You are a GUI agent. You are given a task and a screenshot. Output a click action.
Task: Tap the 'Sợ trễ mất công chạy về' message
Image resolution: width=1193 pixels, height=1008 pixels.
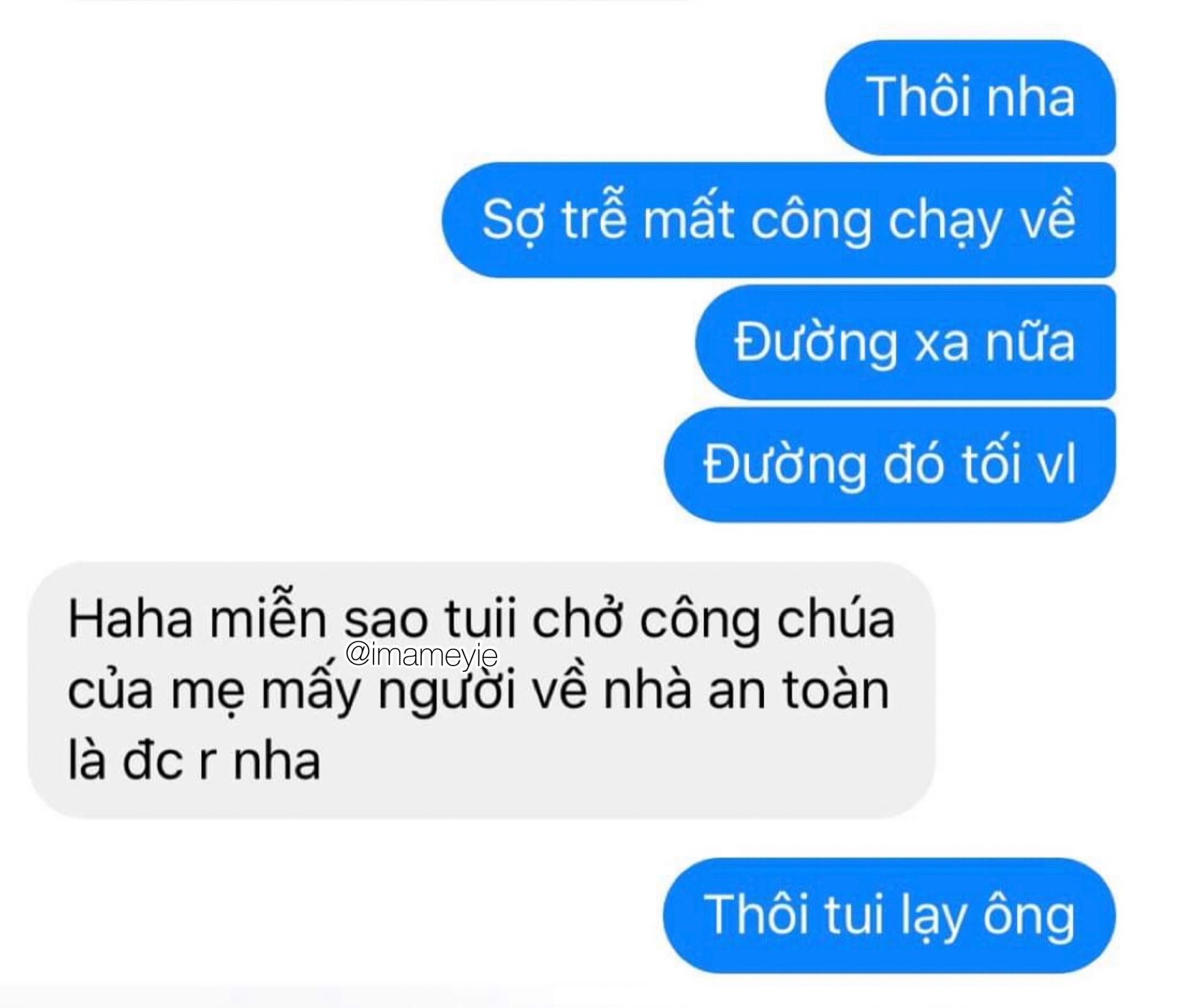(x=779, y=220)
